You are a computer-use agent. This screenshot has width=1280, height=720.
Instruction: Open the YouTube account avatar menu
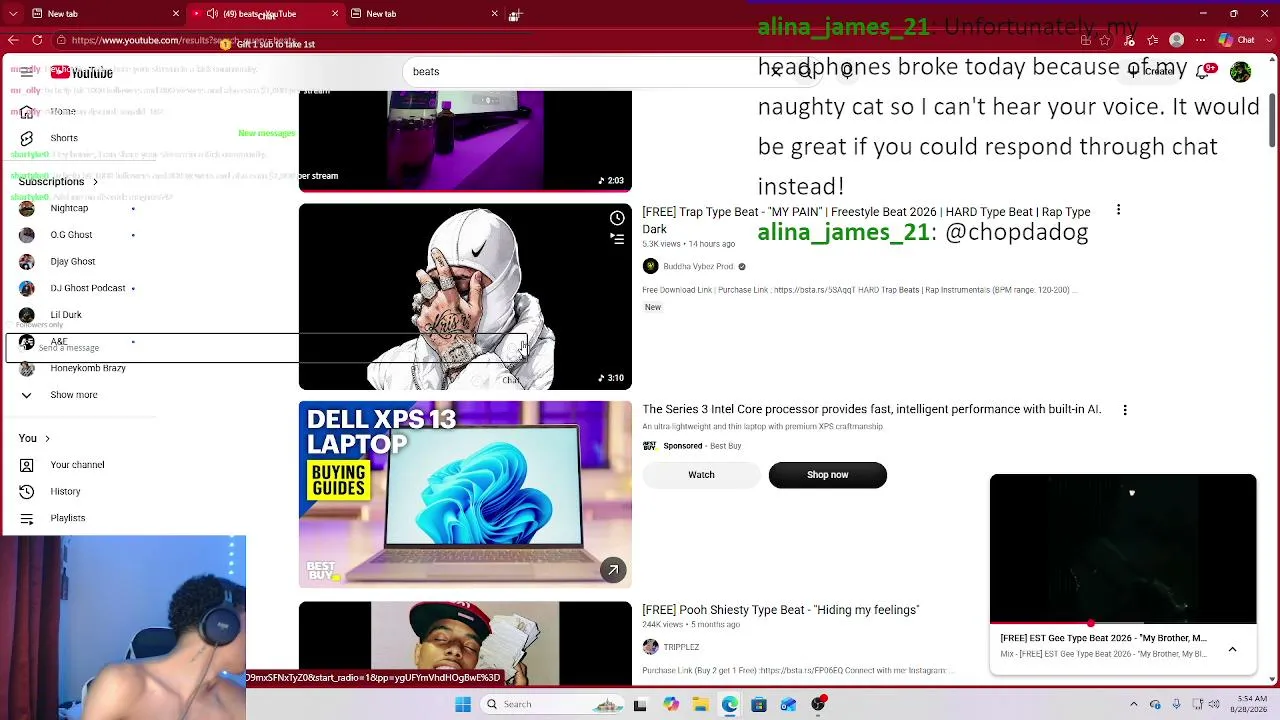pos(1240,72)
